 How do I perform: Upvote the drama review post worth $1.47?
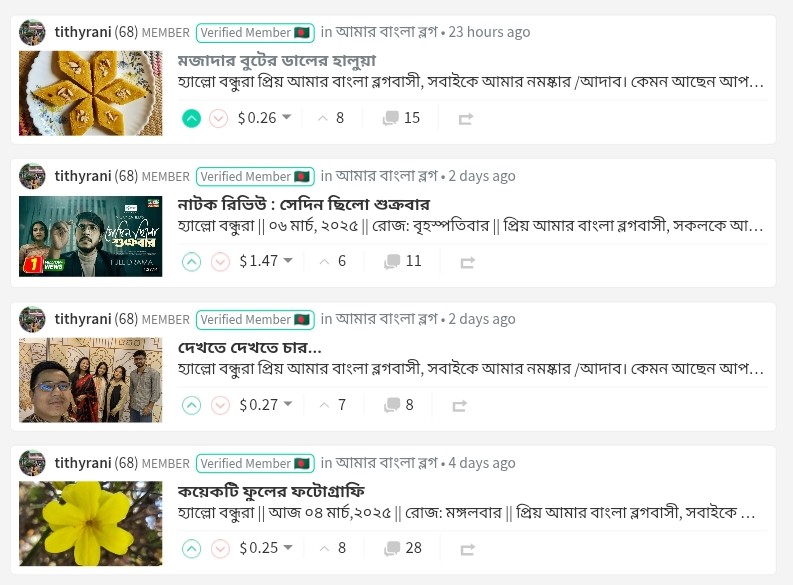191,262
